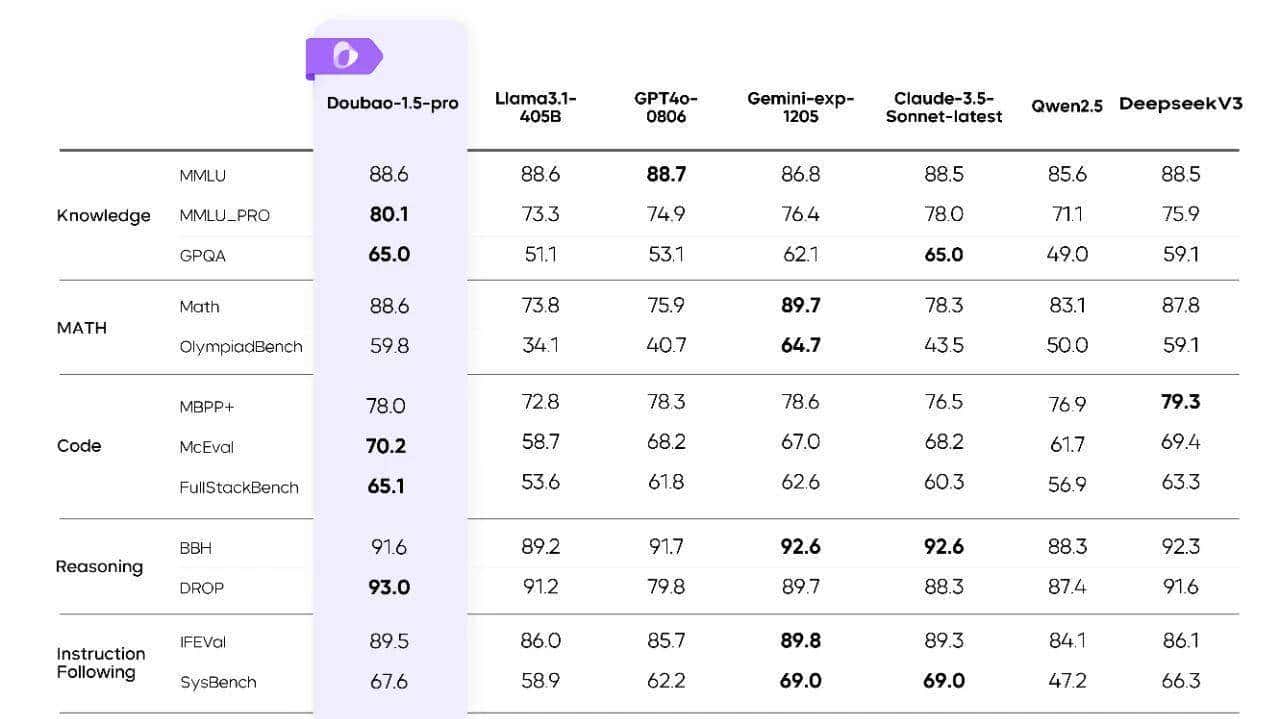Viewport: 1280px width, 719px height.
Task: Select the GPT4o-0806 column header
Action: click(666, 106)
